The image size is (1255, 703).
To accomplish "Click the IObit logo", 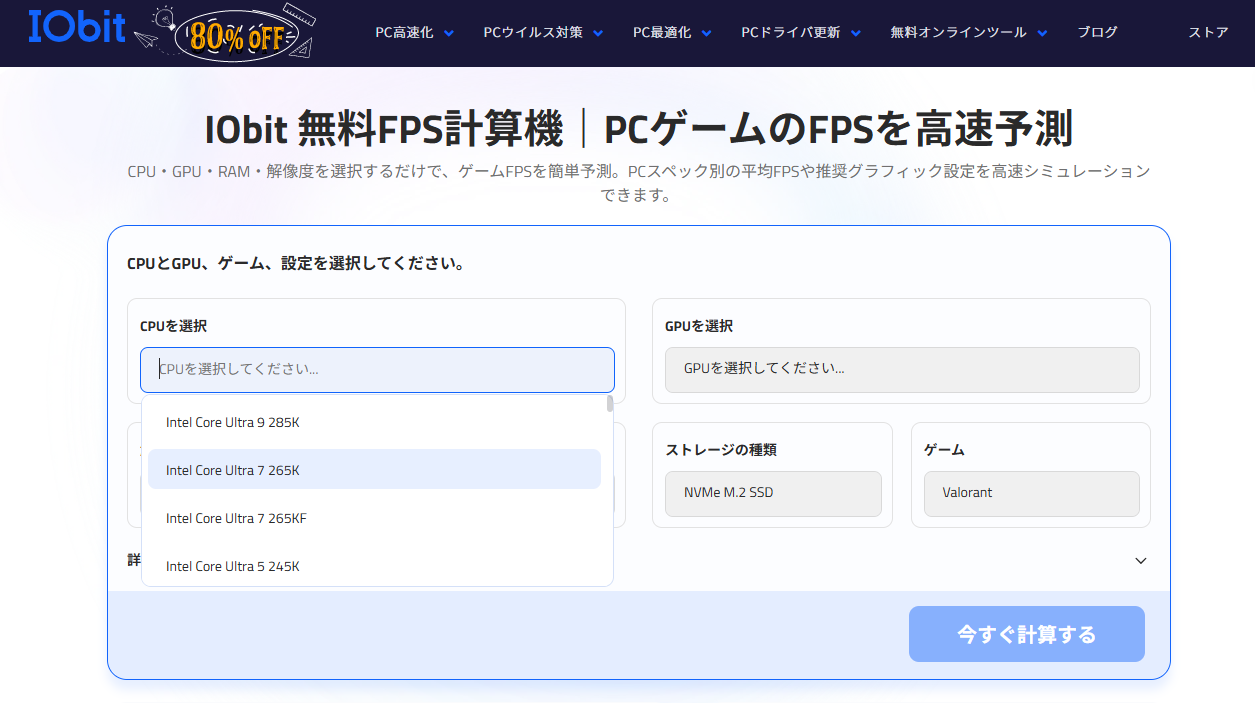I will pos(77,27).
